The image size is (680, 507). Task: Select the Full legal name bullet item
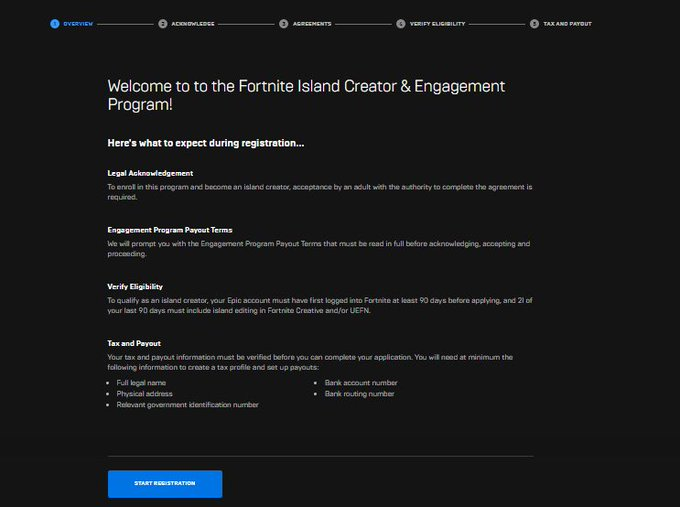coord(141,383)
